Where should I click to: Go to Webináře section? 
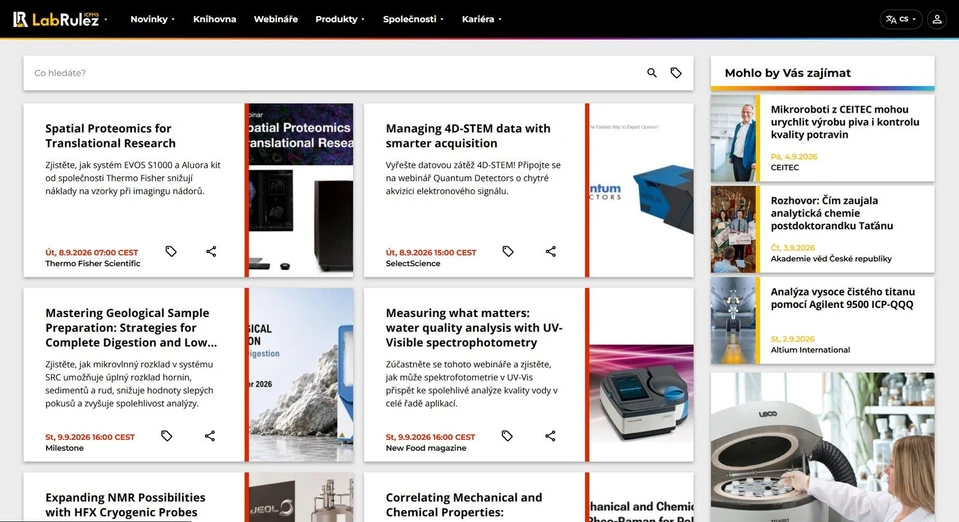(x=276, y=19)
